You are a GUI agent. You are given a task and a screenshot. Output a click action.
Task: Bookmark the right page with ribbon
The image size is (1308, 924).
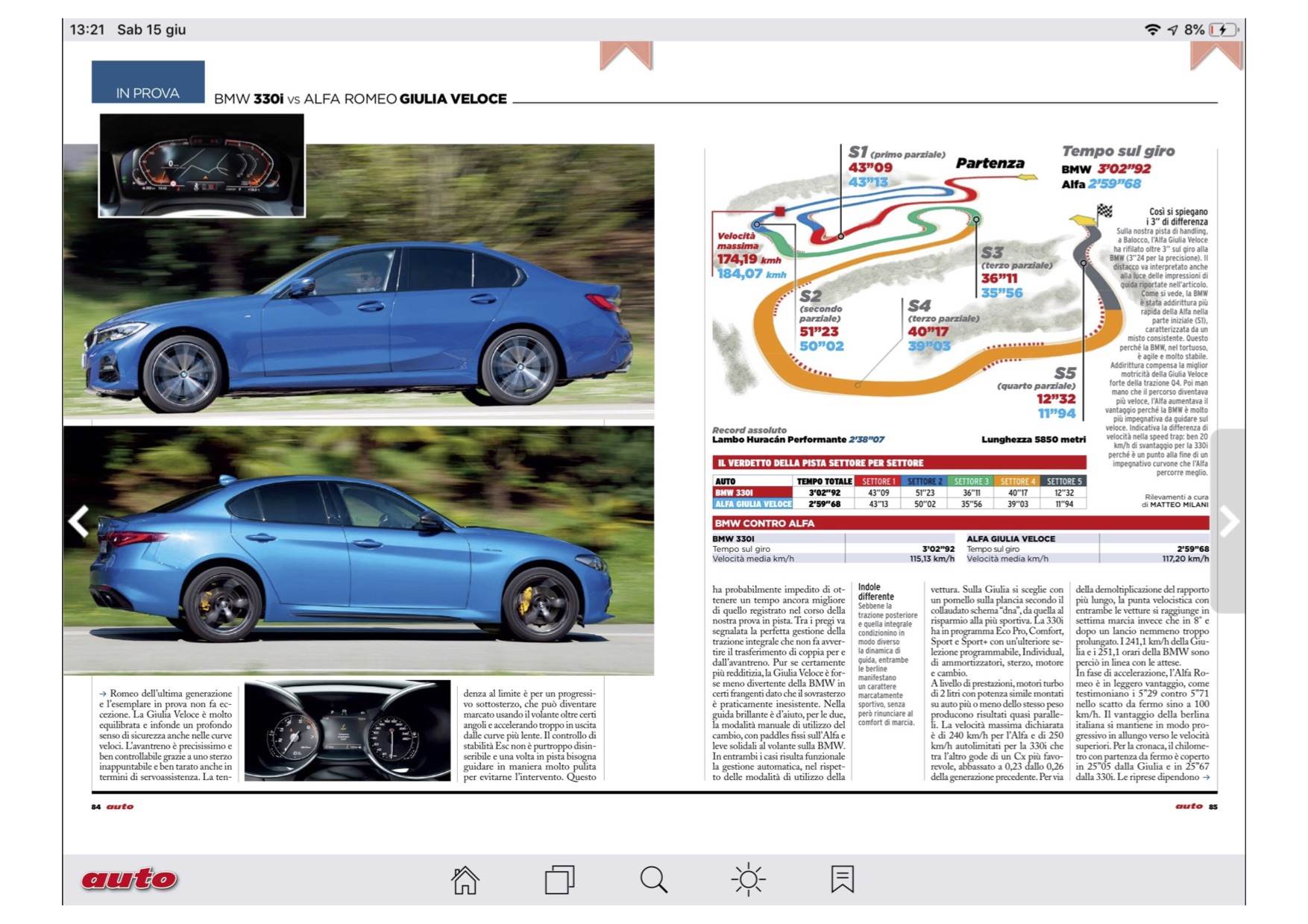[1216, 56]
